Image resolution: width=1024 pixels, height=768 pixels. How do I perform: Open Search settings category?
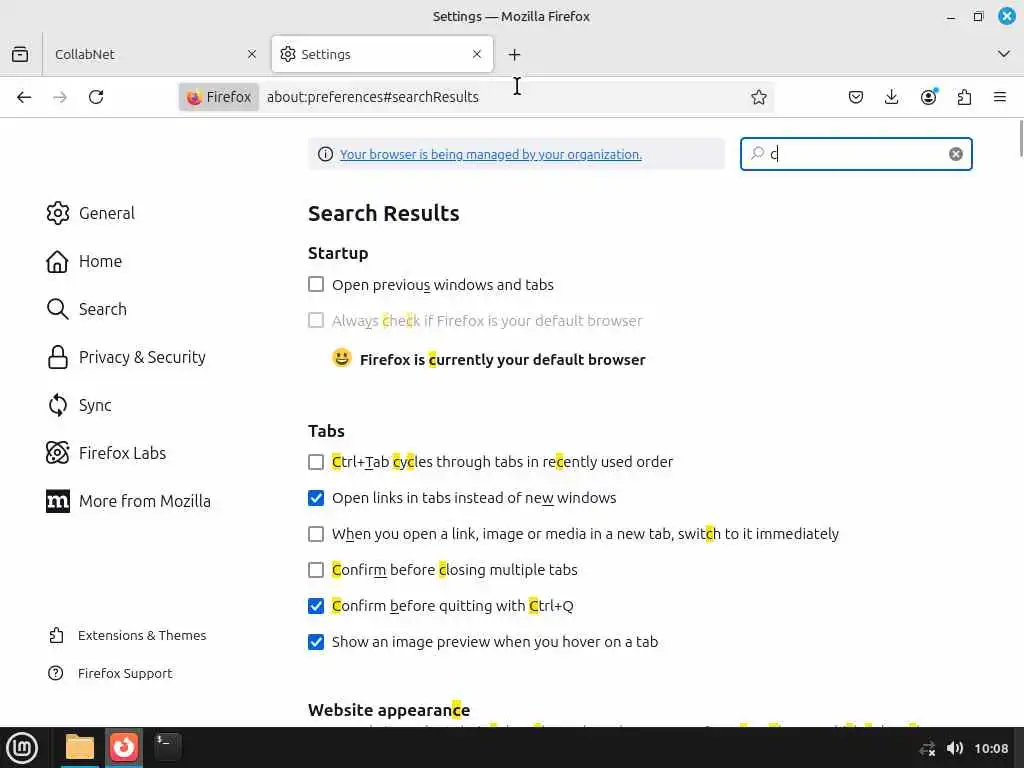tap(87, 309)
